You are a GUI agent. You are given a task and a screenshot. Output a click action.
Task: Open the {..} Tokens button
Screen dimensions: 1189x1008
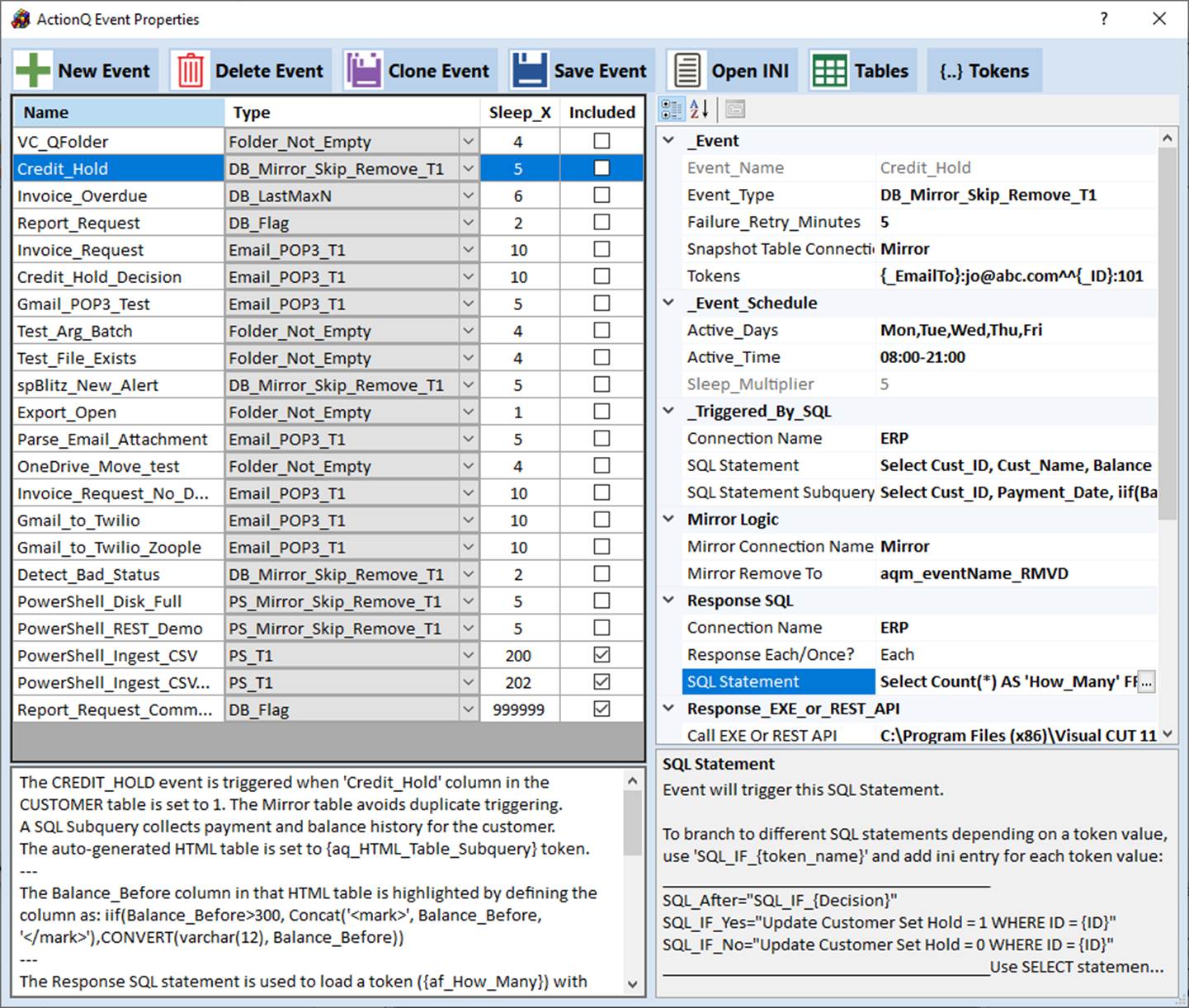point(984,70)
